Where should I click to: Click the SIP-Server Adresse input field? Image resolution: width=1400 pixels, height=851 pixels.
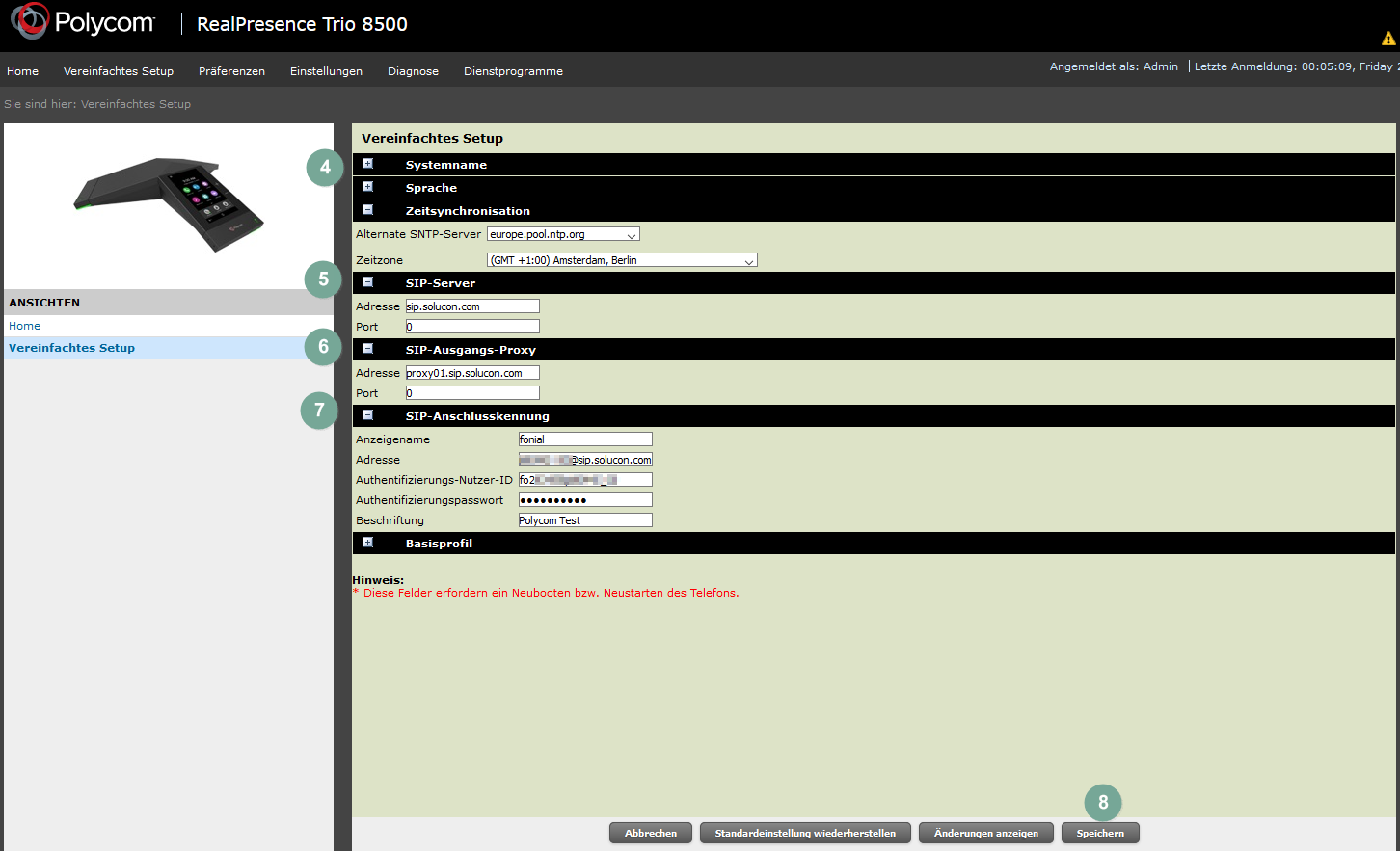click(x=472, y=306)
